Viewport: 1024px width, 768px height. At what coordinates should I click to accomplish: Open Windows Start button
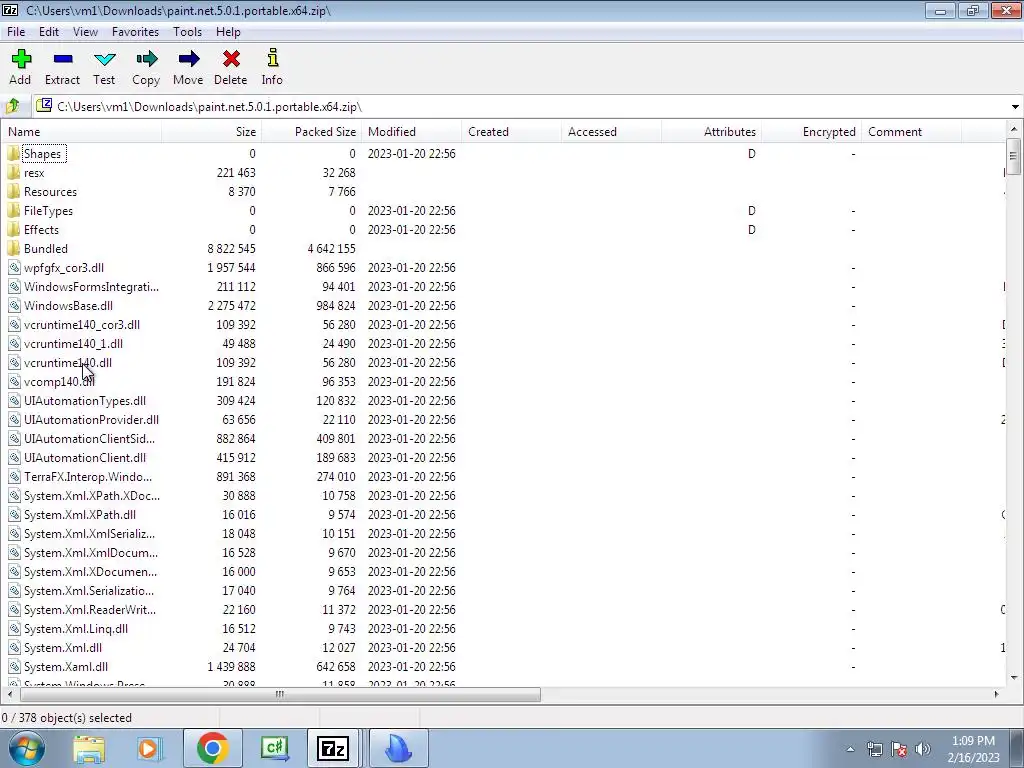26,748
